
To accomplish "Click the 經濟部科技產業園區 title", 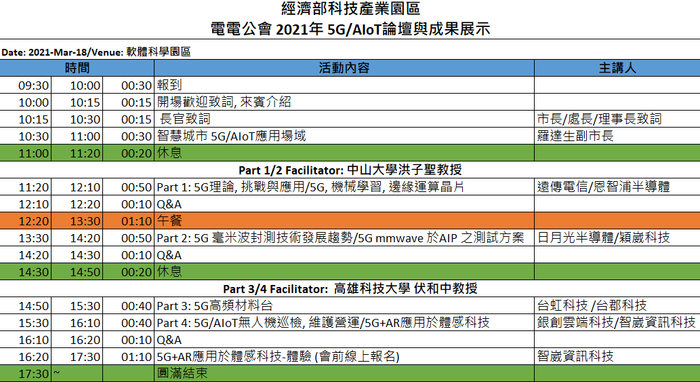I will 350,8.
